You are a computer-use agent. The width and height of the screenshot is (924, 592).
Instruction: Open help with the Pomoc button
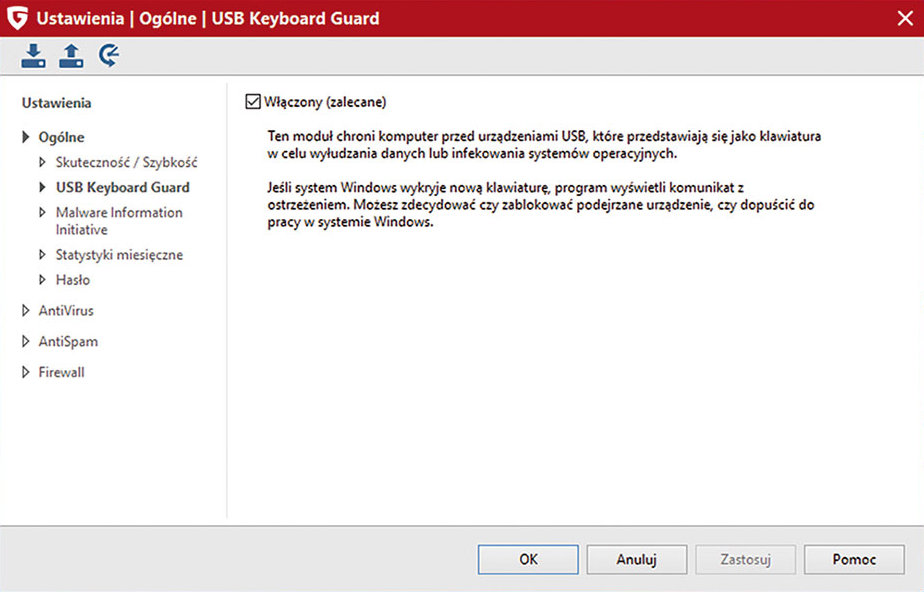[854, 560]
